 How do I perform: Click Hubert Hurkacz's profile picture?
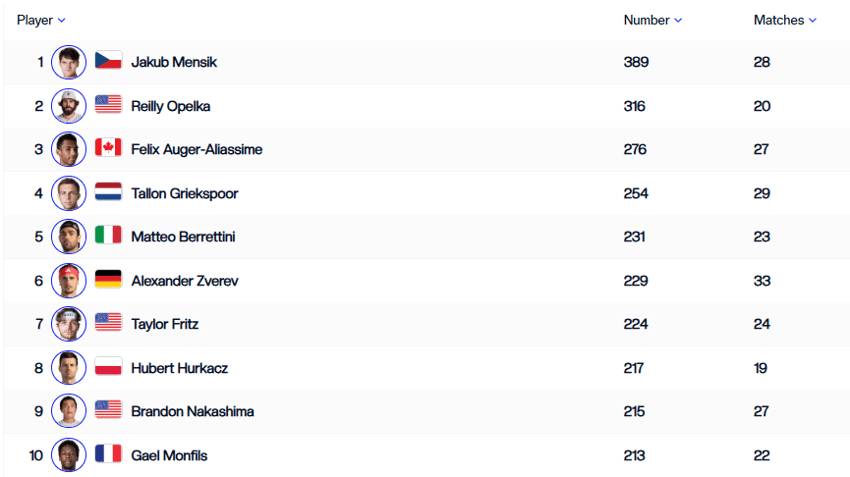[69, 368]
